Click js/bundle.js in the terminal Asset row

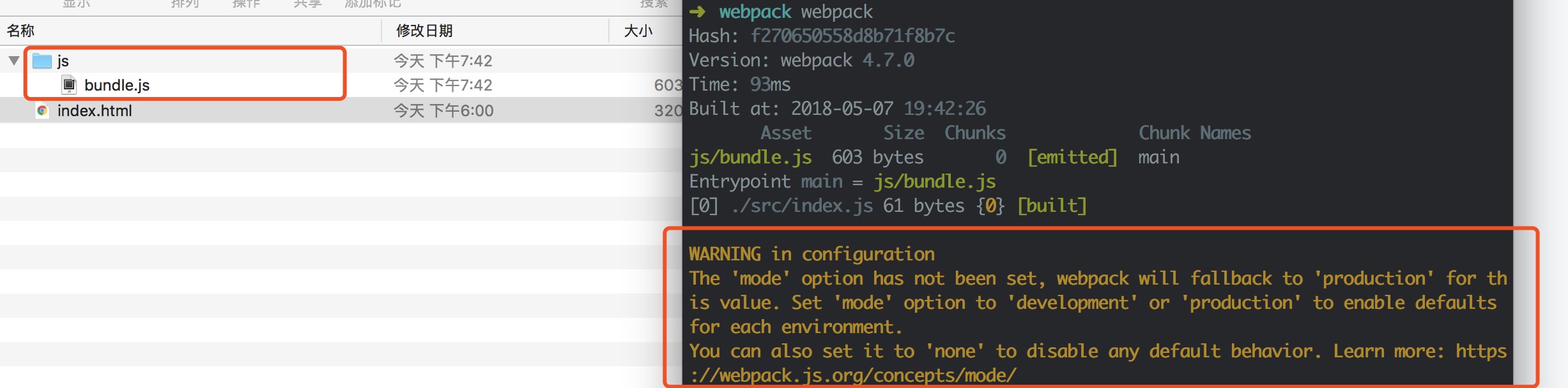750,157
